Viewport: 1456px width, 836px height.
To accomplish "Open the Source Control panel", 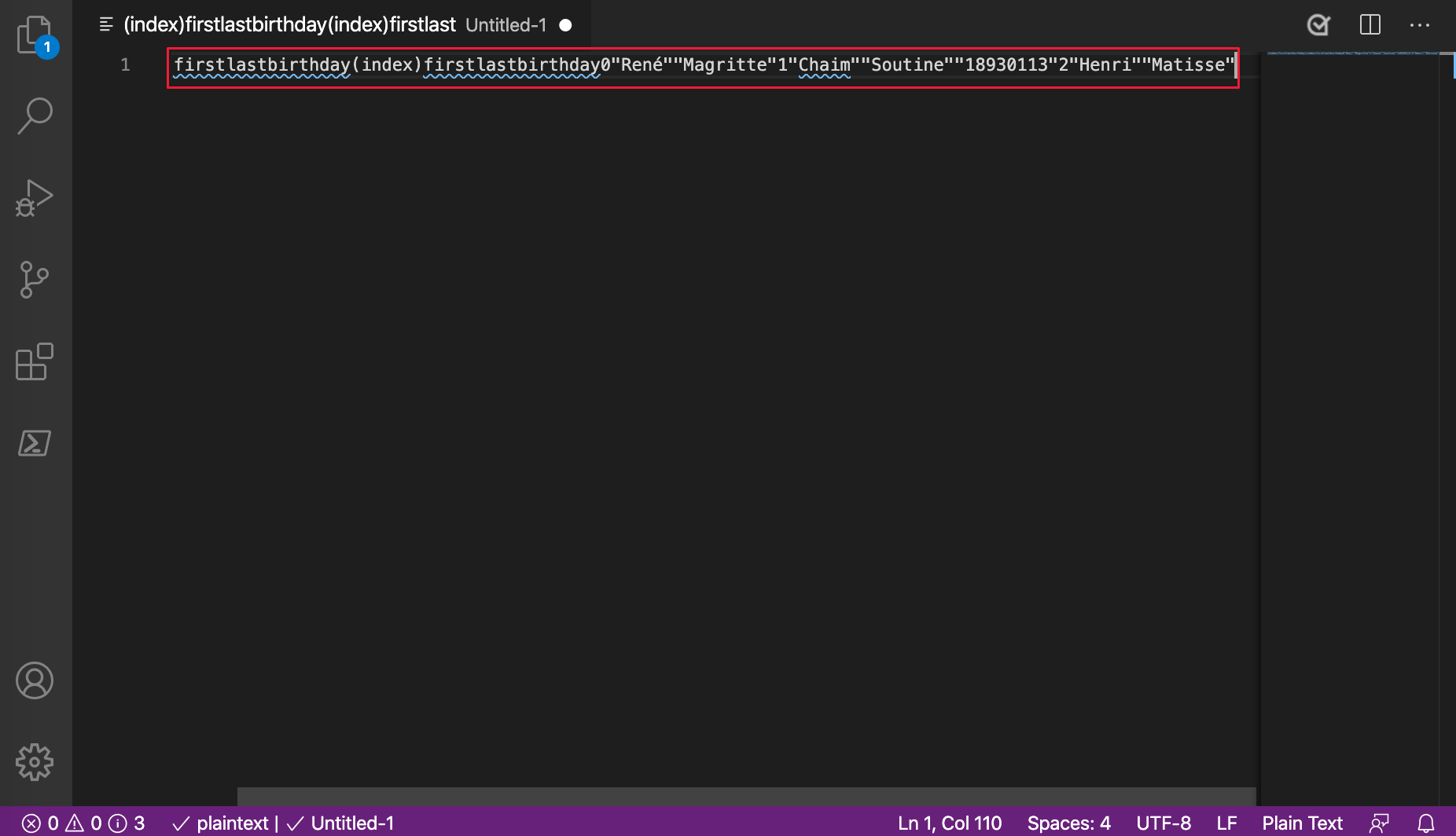I will (x=35, y=280).
